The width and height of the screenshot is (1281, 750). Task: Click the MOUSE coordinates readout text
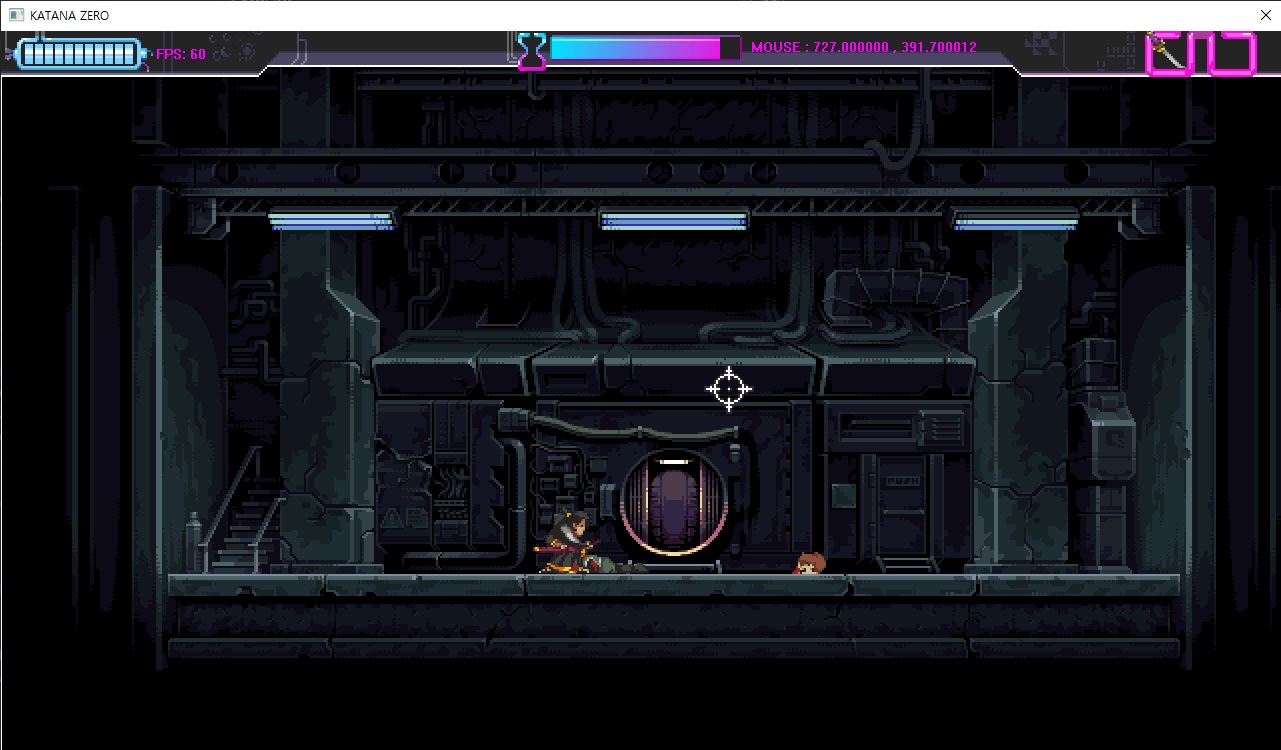(864, 47)
